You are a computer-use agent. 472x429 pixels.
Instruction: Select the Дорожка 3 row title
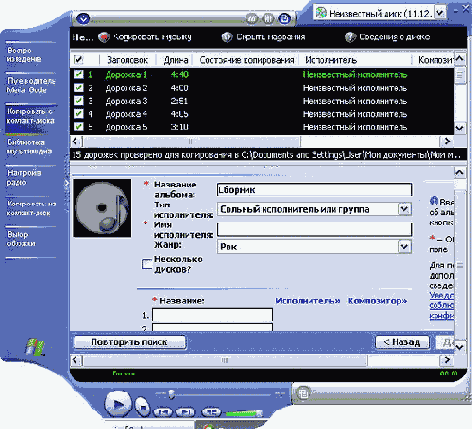[x=126, y=101]
